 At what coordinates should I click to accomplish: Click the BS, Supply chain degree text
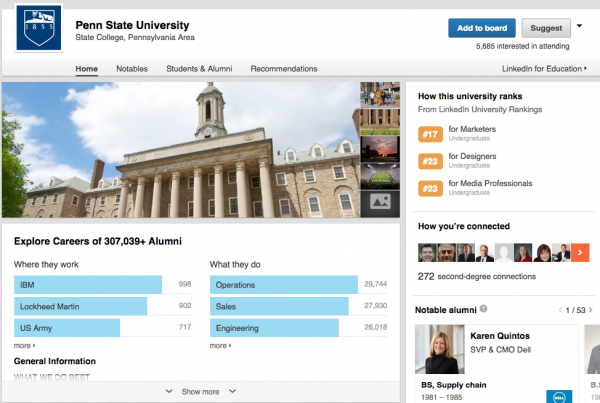click(453, 385)
